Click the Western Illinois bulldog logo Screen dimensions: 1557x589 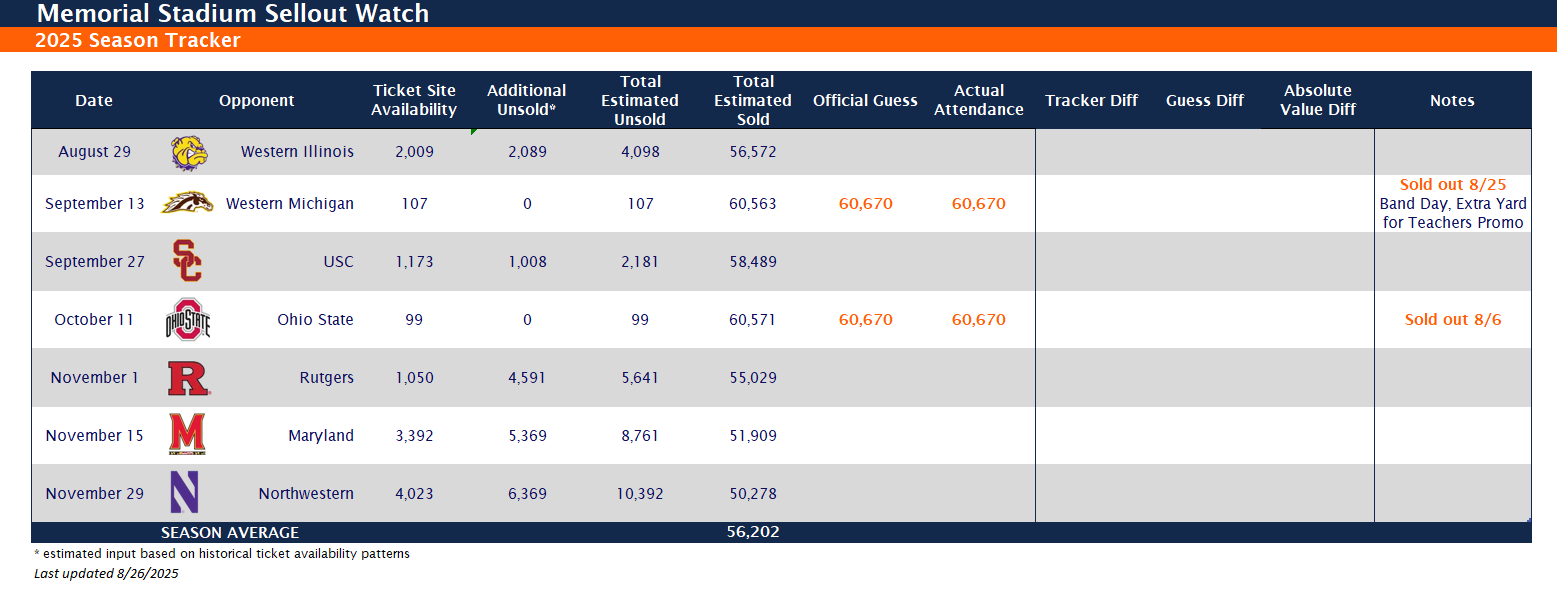click(x=186, y=152)
